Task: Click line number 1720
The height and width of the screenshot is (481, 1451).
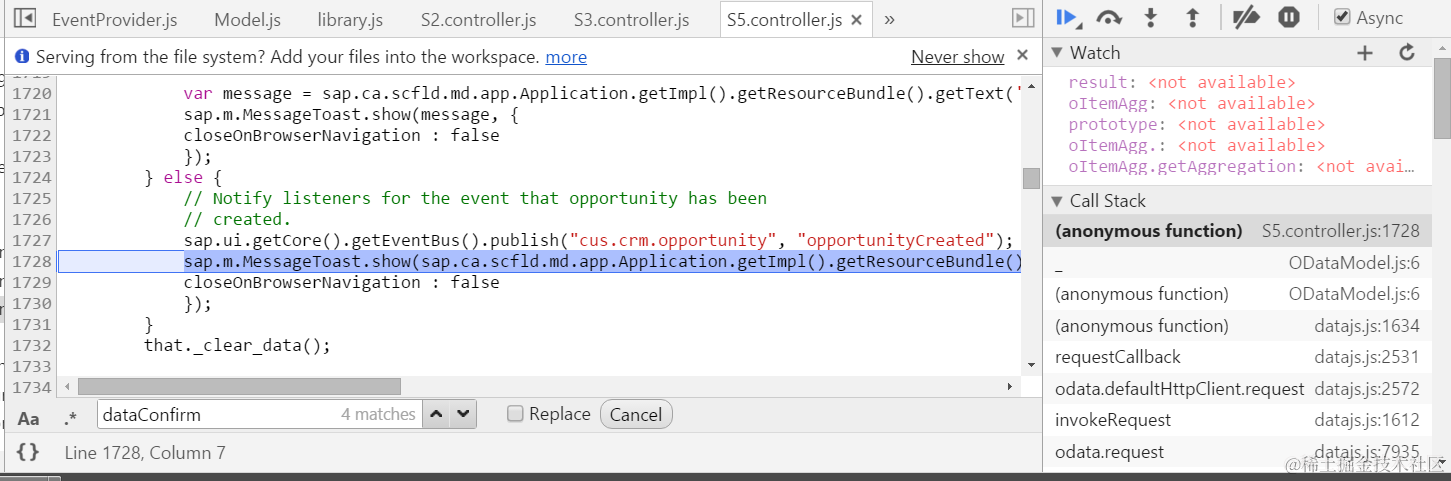Action: pos(31,93)
